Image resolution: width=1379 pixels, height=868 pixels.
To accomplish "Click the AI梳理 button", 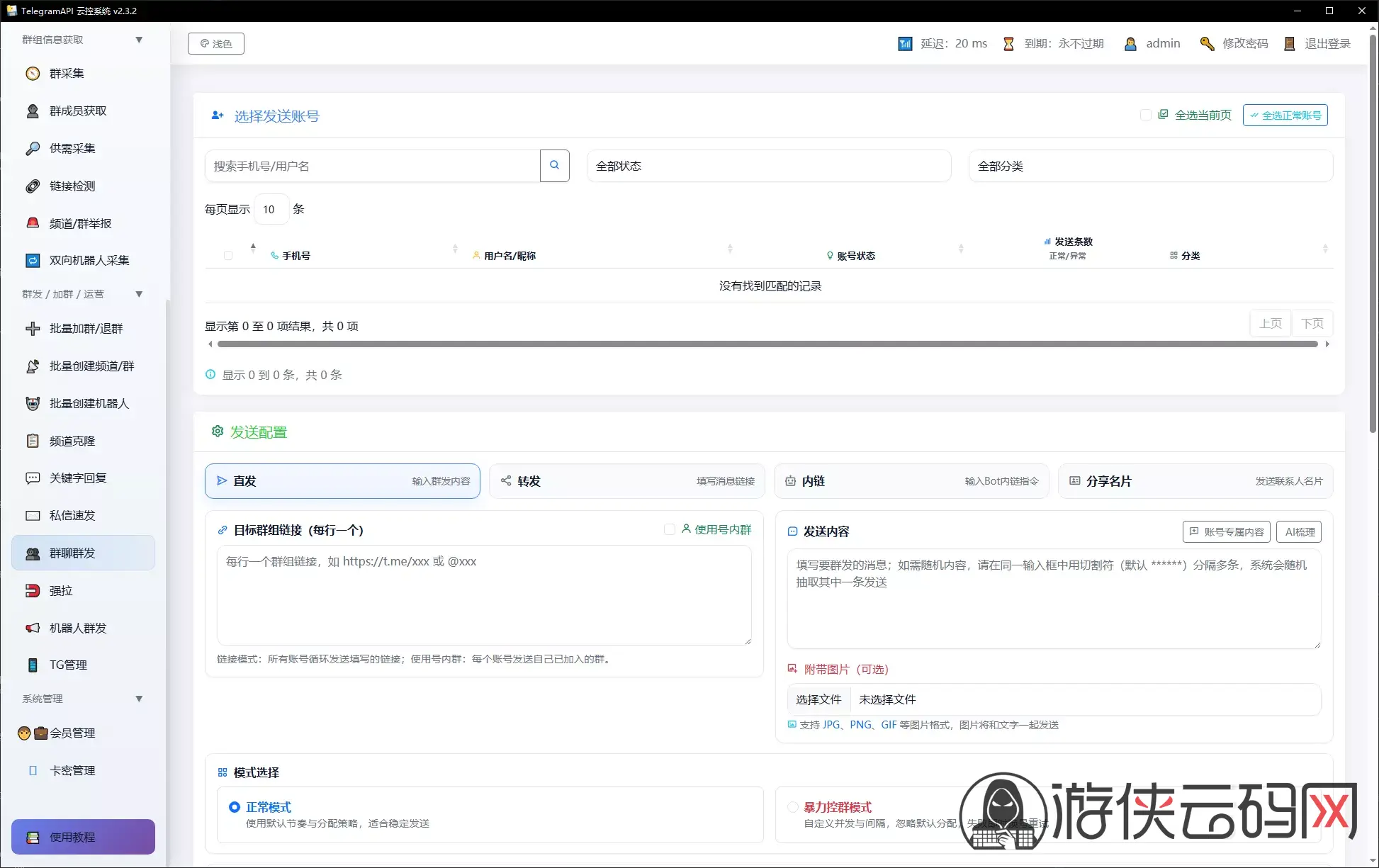I will [1299, 532].
